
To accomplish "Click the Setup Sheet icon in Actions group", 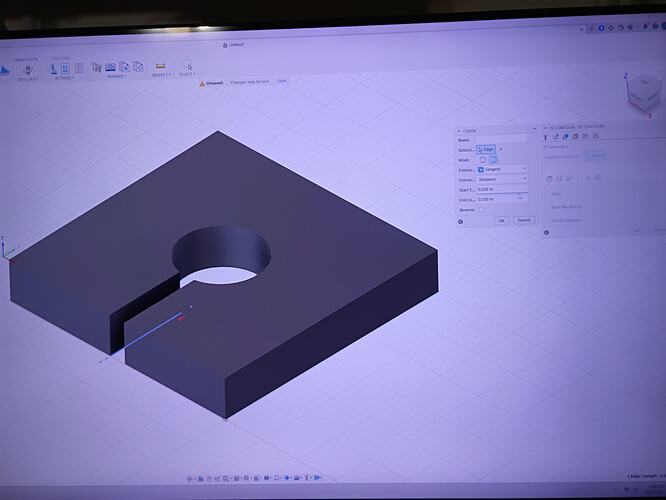I will (x=79, y=68).
